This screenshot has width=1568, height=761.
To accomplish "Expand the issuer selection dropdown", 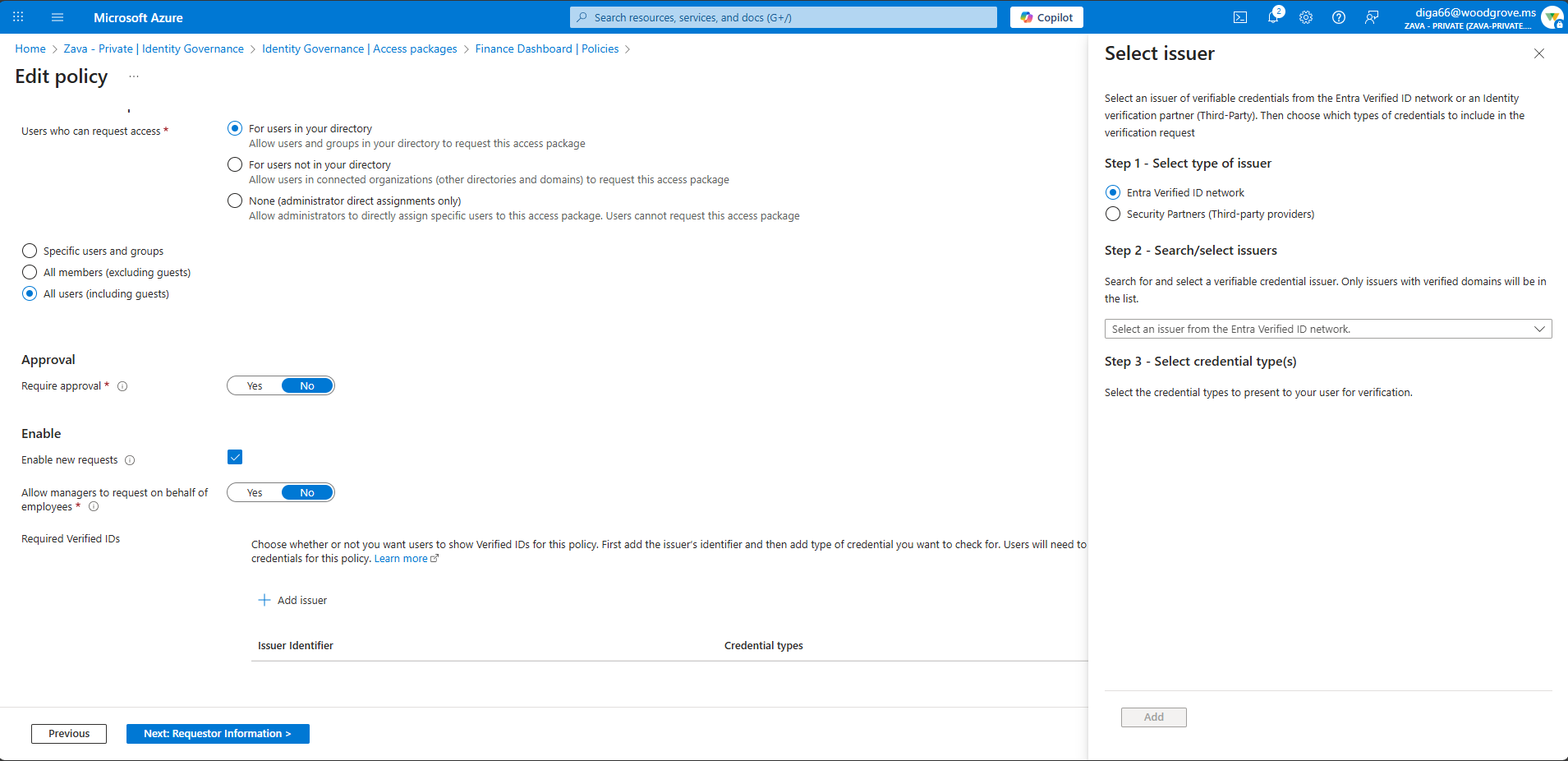I will 1328,329.
